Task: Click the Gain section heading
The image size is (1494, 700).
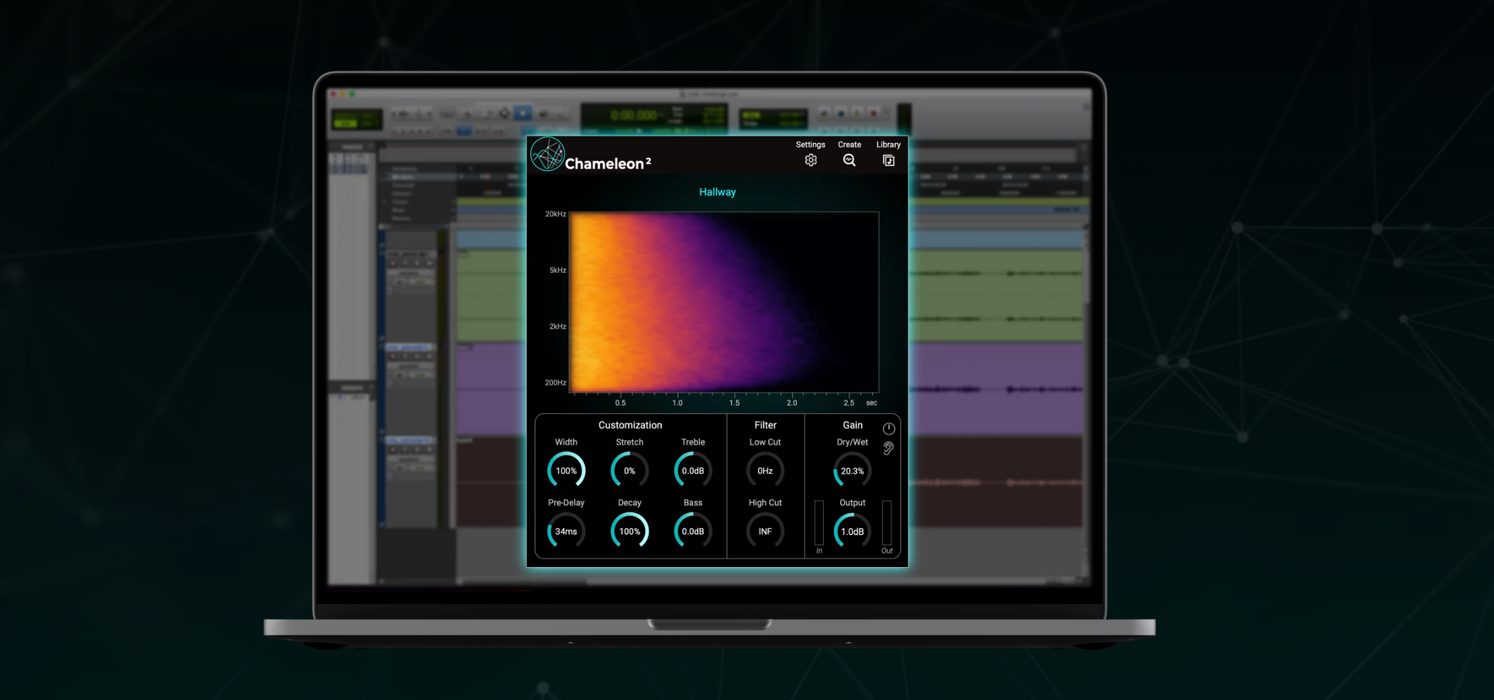Action: point(852,425)
